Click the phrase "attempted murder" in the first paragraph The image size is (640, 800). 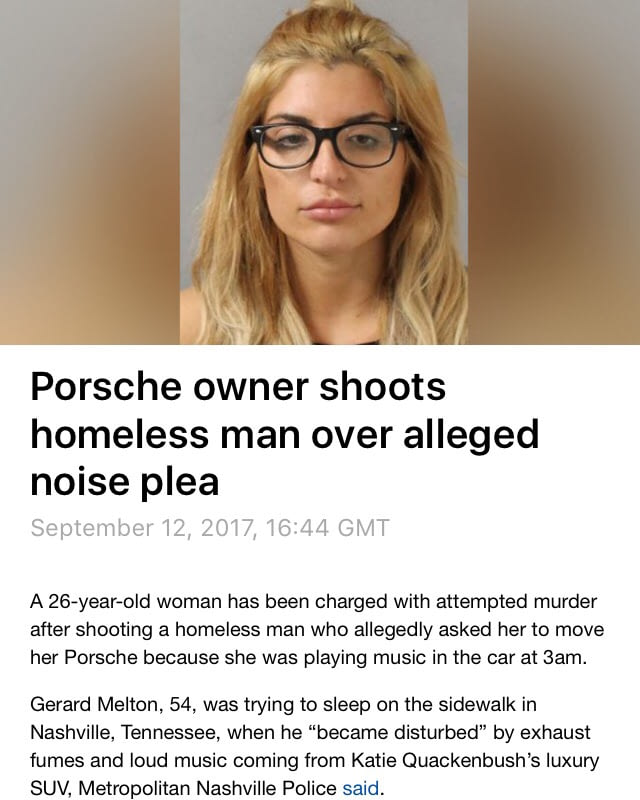(516, 602)
